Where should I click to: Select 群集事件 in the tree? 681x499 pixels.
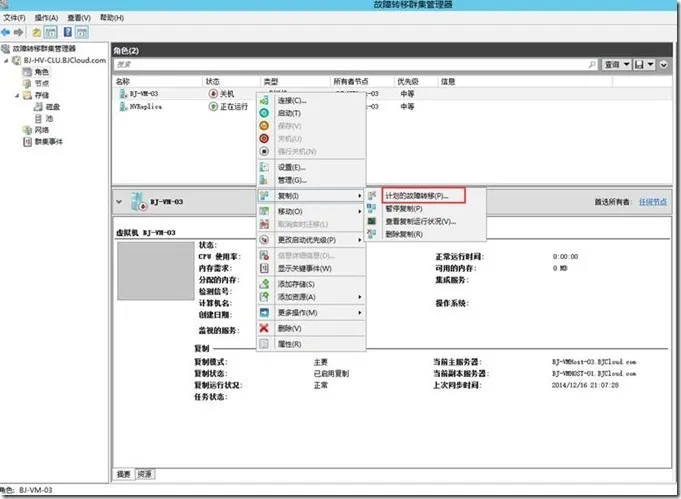click(x=49, y=142)
